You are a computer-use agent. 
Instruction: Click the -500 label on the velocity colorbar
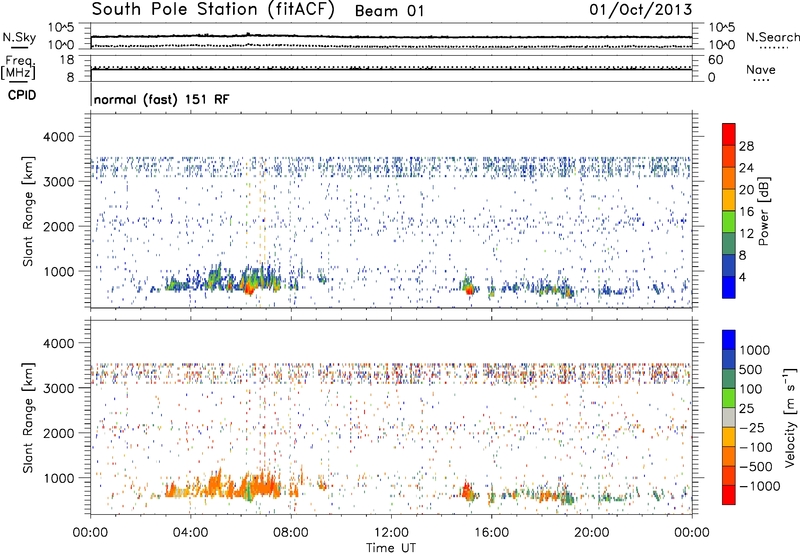(x=755, y=467)
